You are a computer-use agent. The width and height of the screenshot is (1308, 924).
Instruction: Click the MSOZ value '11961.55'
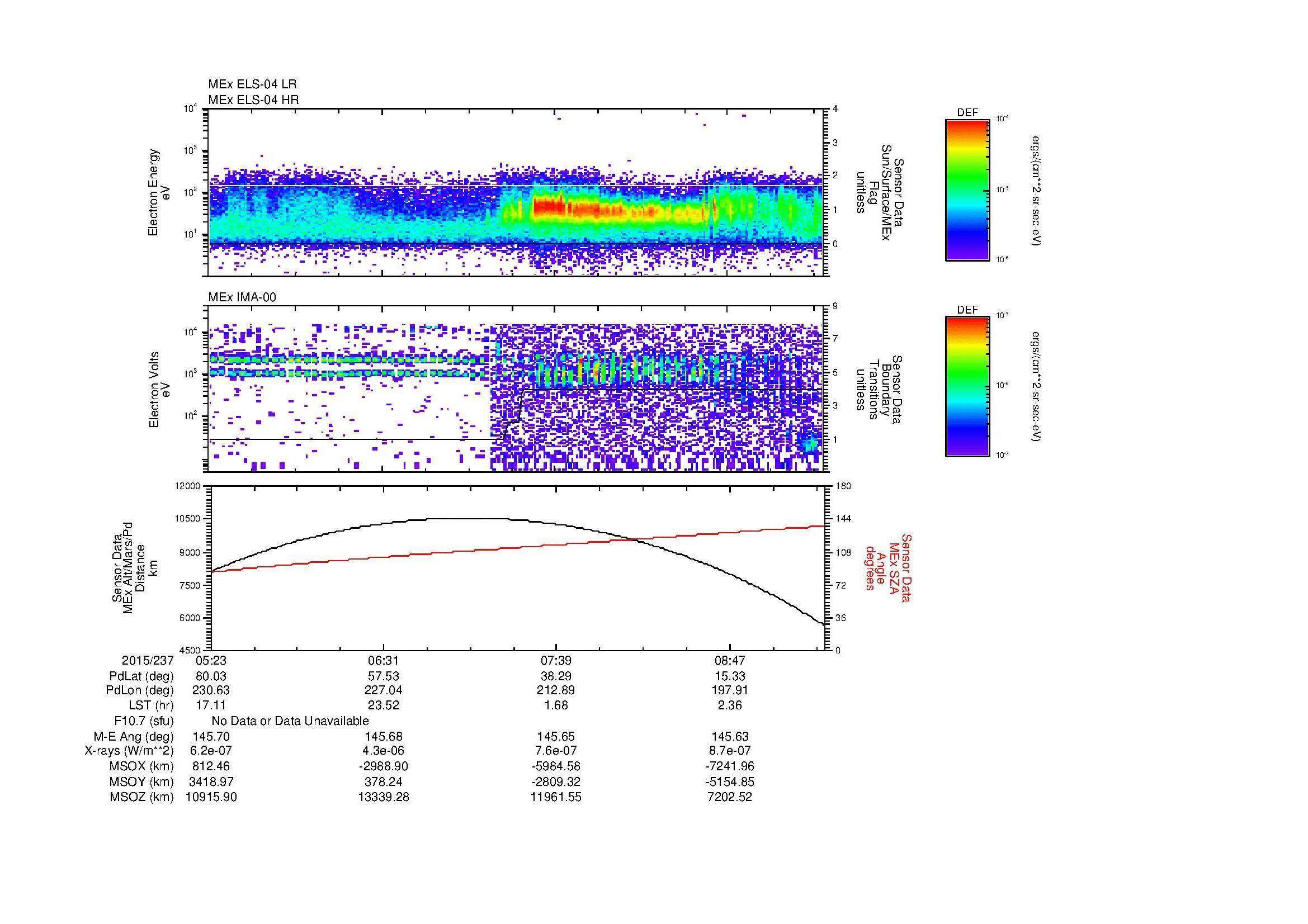pyautogui.click(x=556, y=797)
